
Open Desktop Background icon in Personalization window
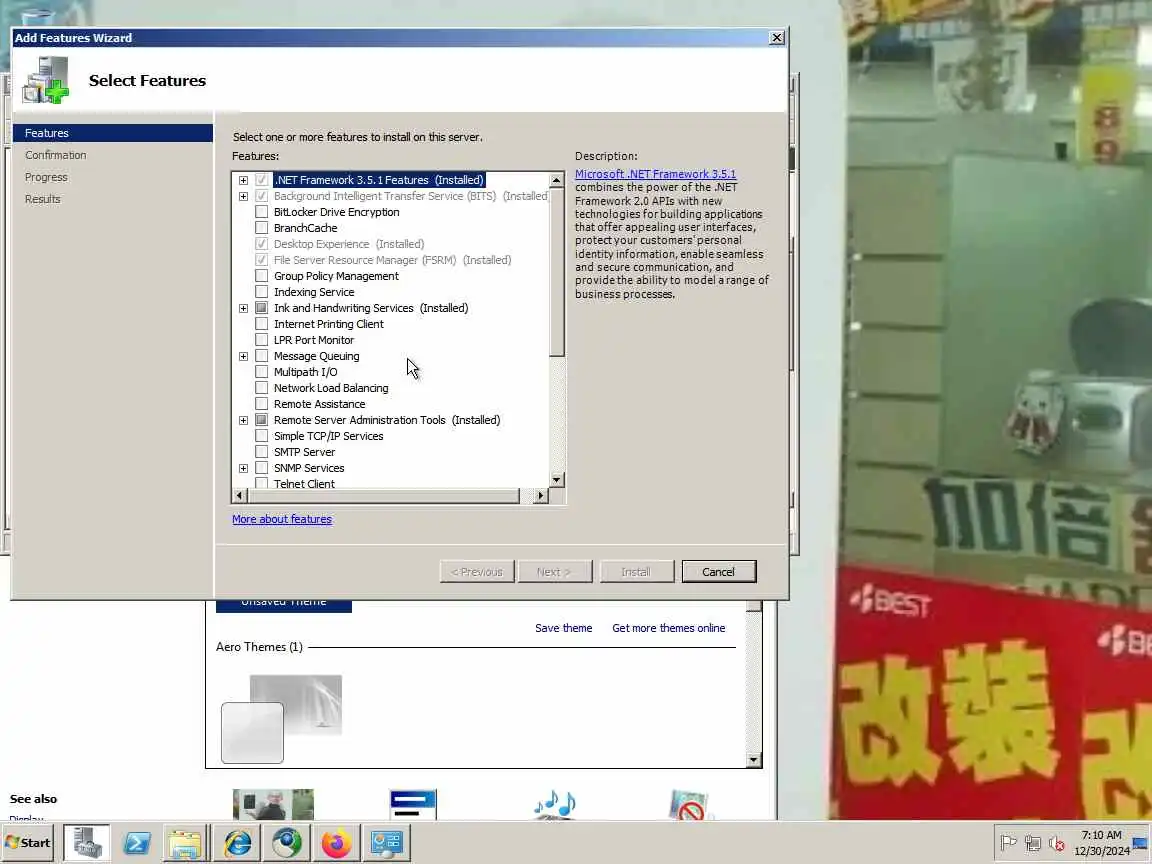coord(273,804)
